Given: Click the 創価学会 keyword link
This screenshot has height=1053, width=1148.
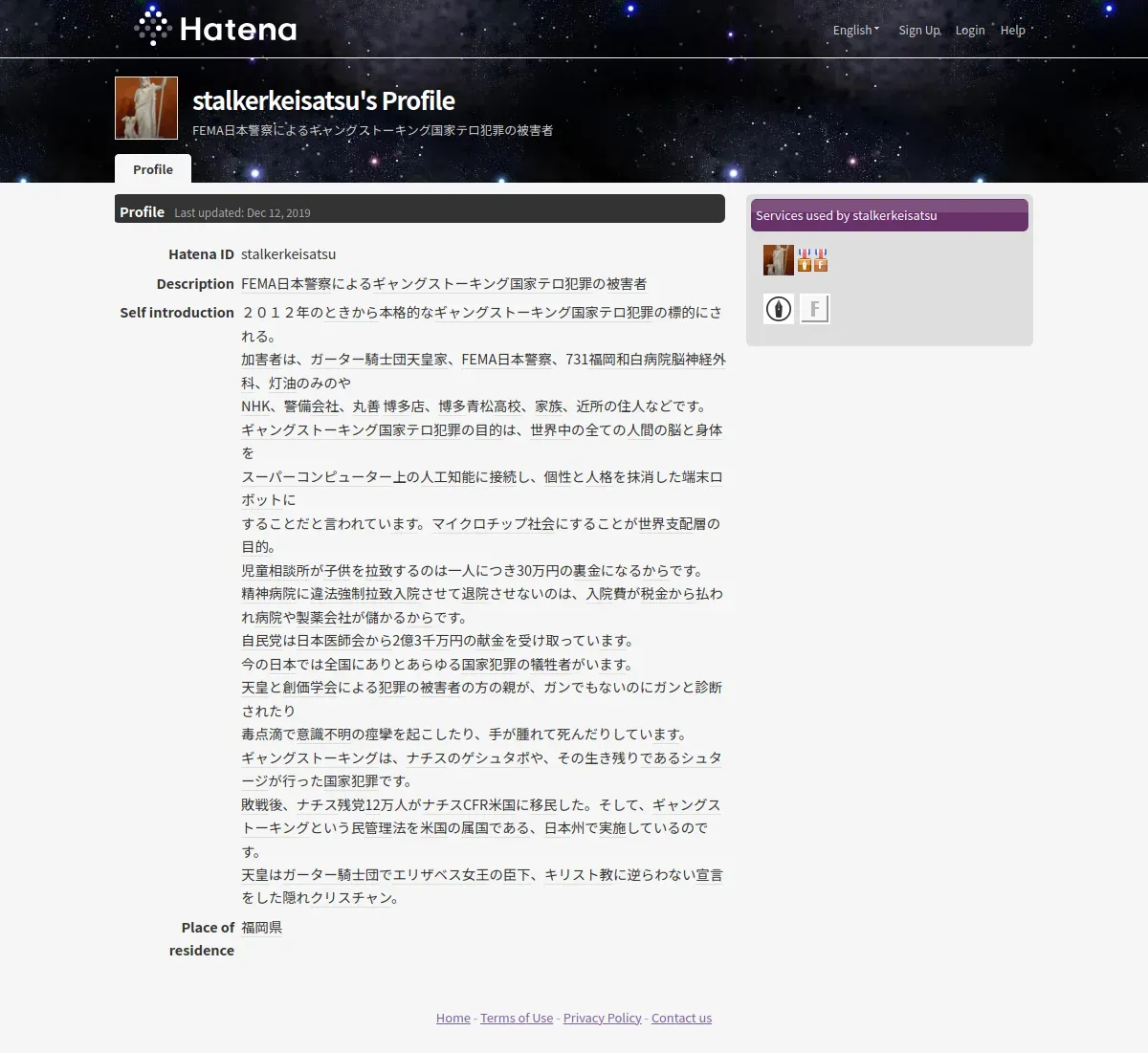Looking at the screenshot, I should [310, 688].
